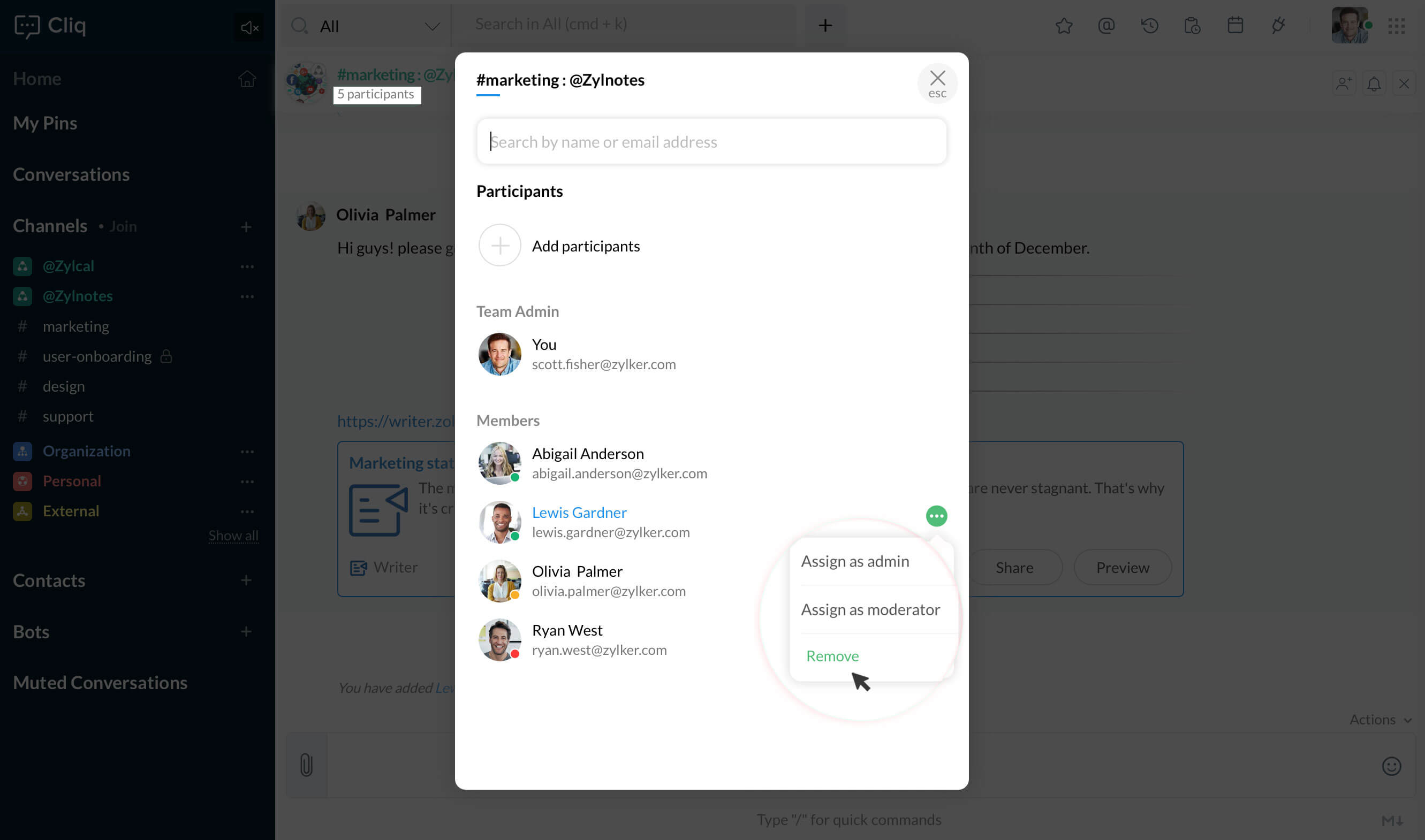Choose Remove from the member menu
The image size is (1425, 840).
tap(832, 655)
